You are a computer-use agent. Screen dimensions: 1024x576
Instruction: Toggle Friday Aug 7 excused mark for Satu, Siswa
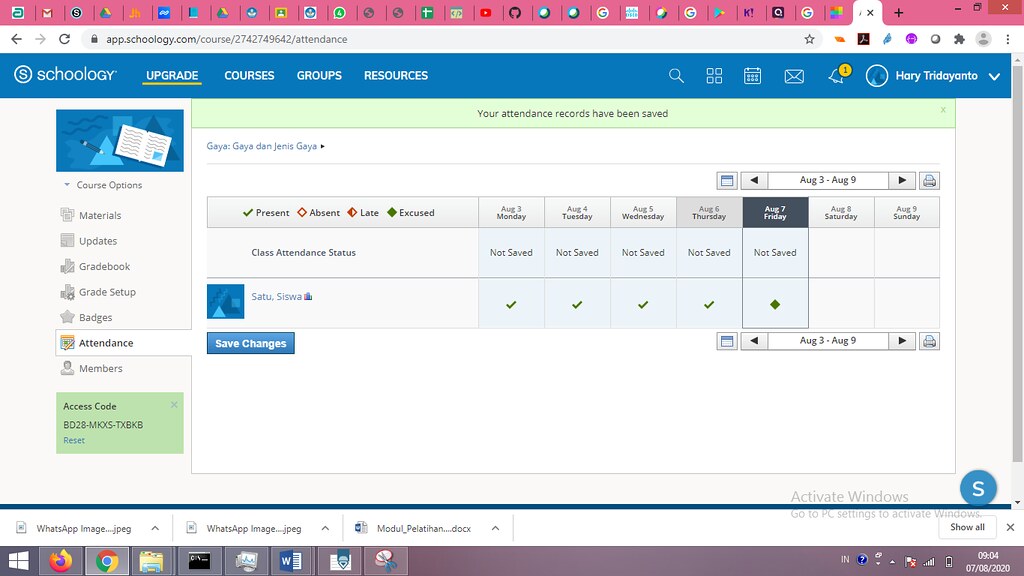tap(775, 304)
